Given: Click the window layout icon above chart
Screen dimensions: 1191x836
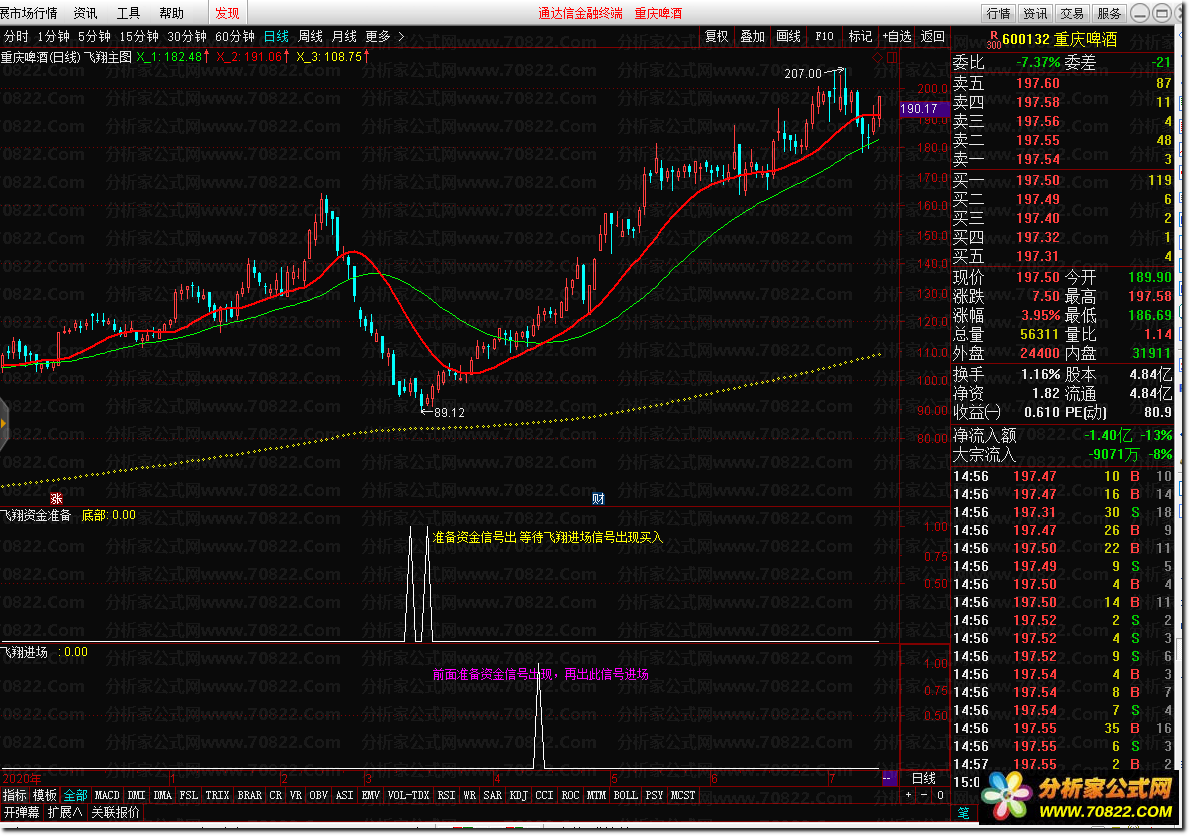Looking at the screenshot, I should pos(892,57).
